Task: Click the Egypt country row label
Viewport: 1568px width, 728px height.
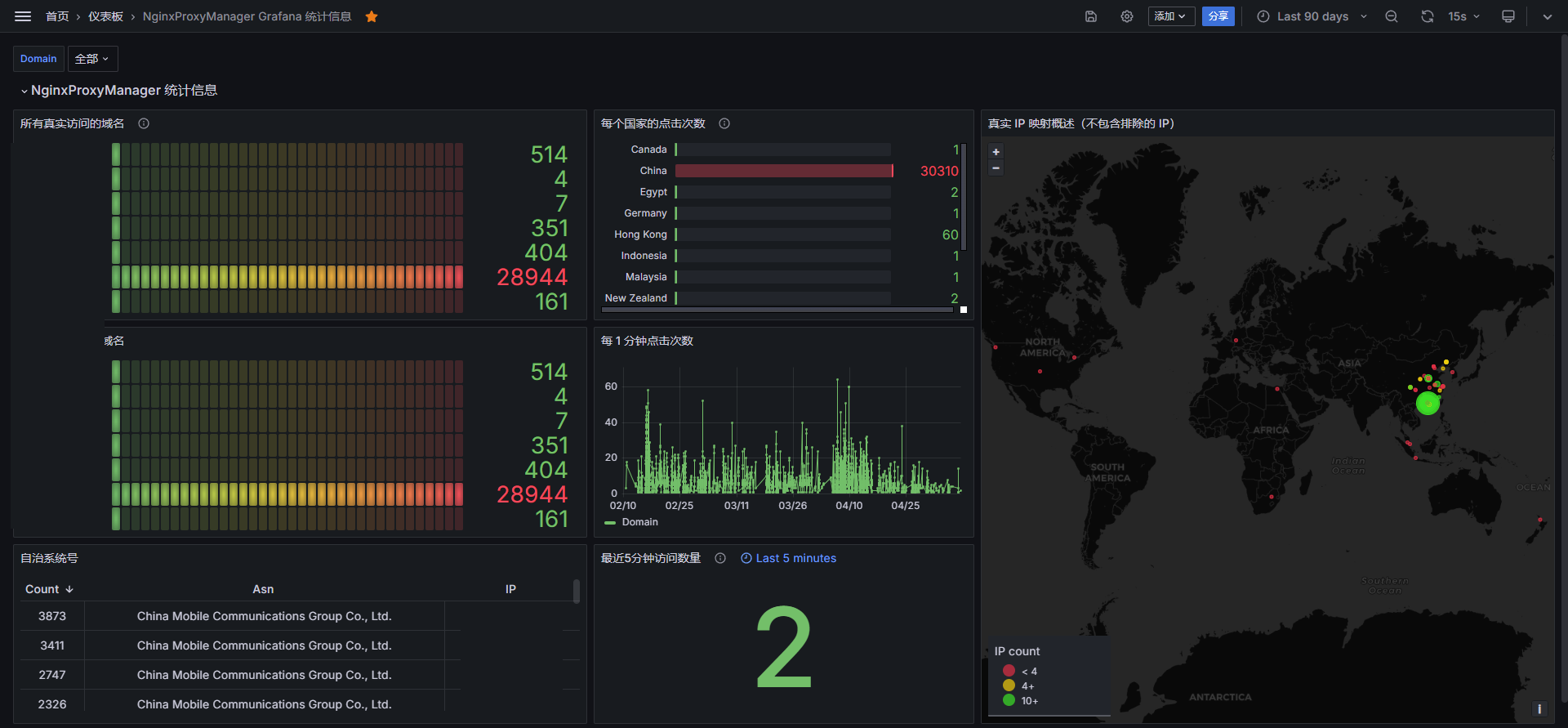Action: pos(653,192)
